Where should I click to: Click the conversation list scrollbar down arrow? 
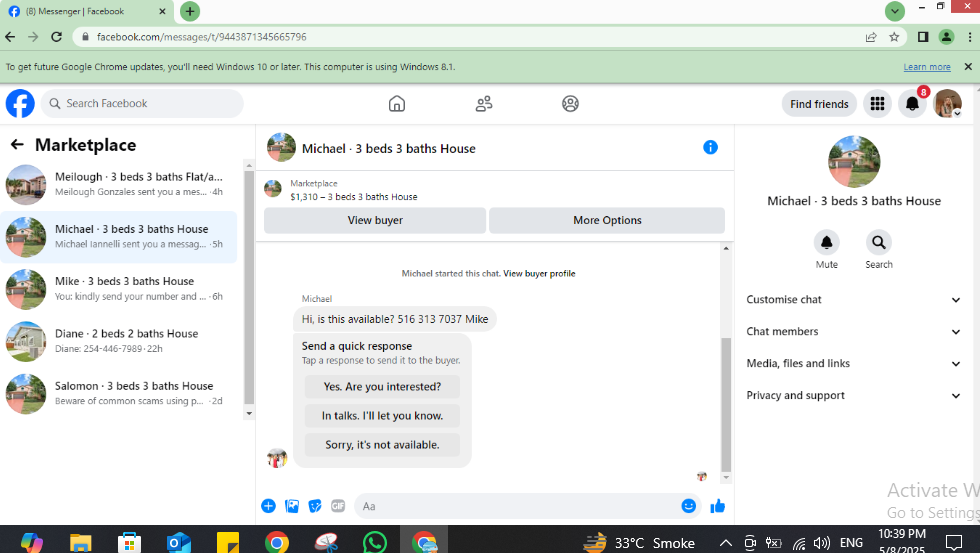(249, 413)
